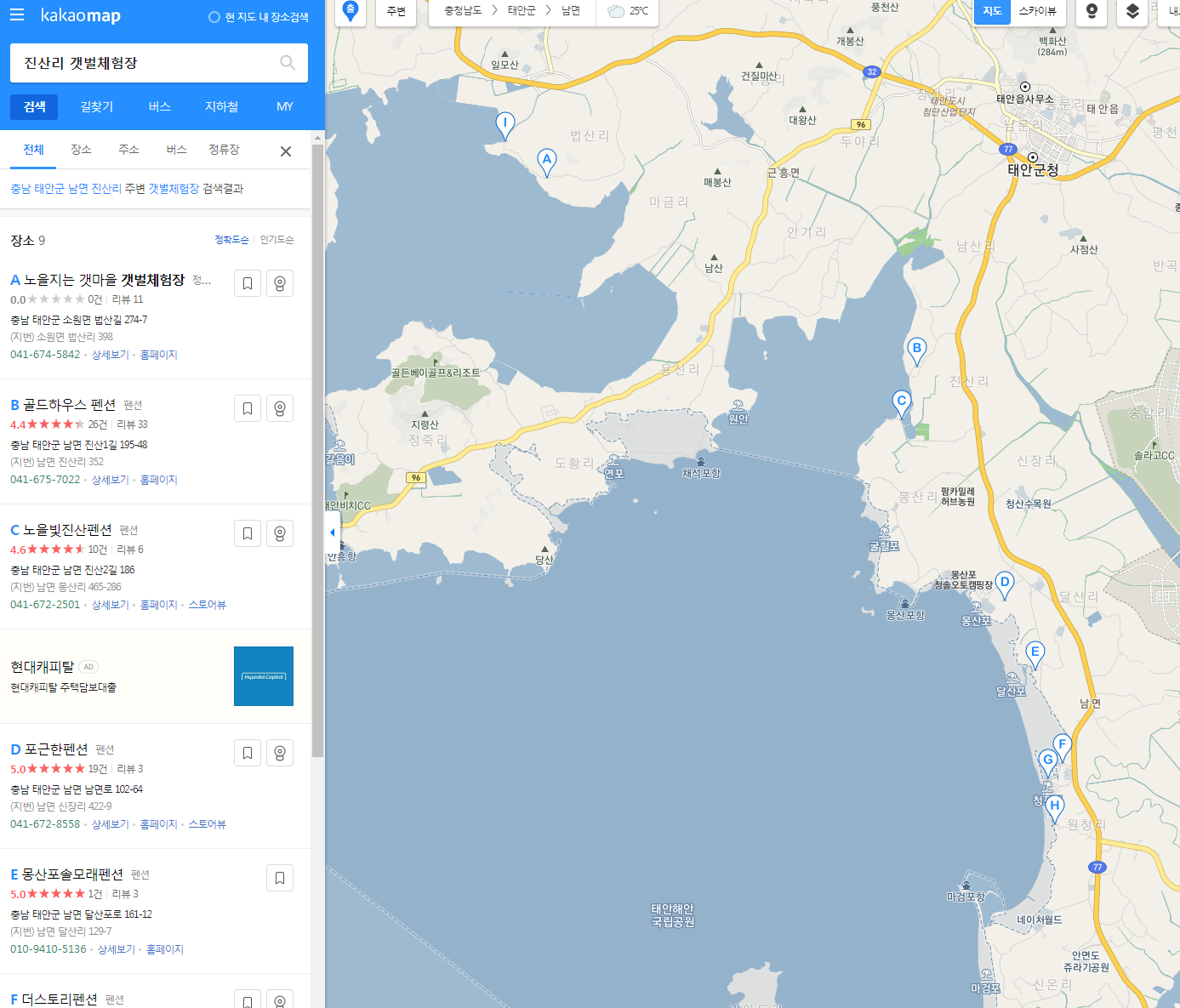Click the 태안군청 label on the map
The width and height of the screenshot is (1180, 1008).
pos(1033,169)
